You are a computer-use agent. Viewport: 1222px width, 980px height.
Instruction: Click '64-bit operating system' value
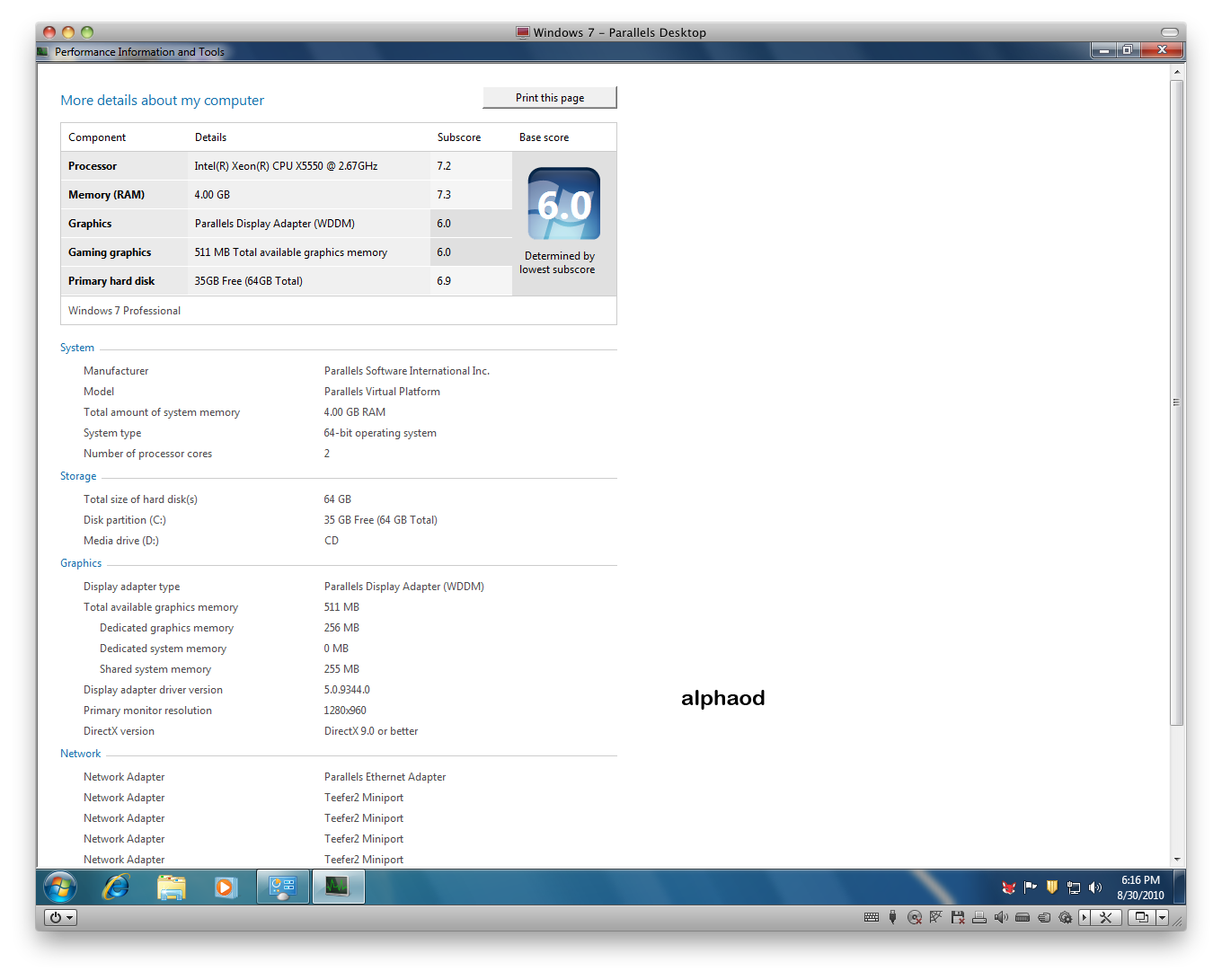tap(380, 433)
